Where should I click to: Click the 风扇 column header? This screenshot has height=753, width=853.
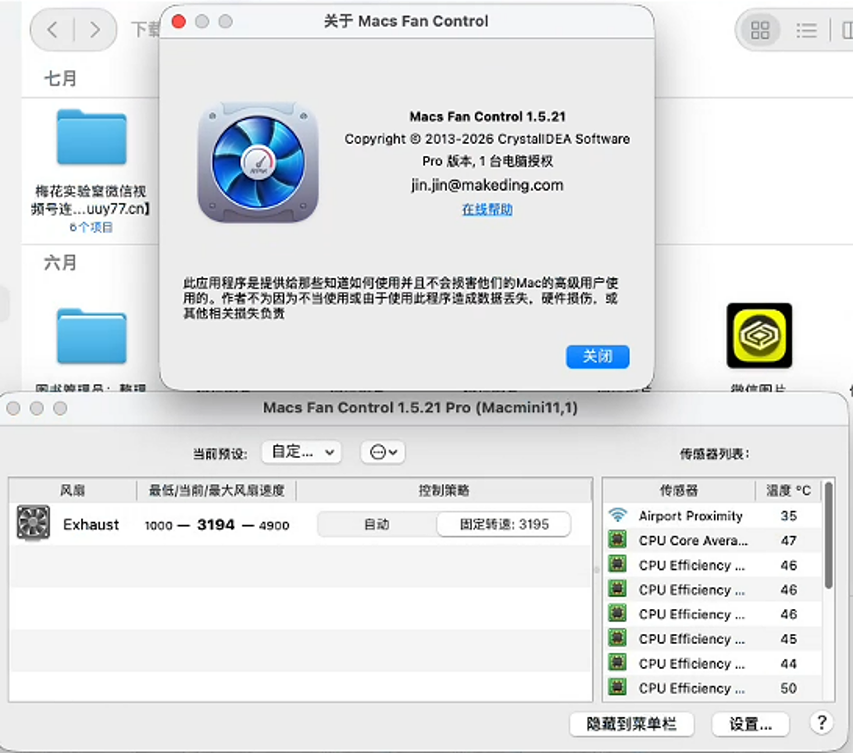(72, 491)
